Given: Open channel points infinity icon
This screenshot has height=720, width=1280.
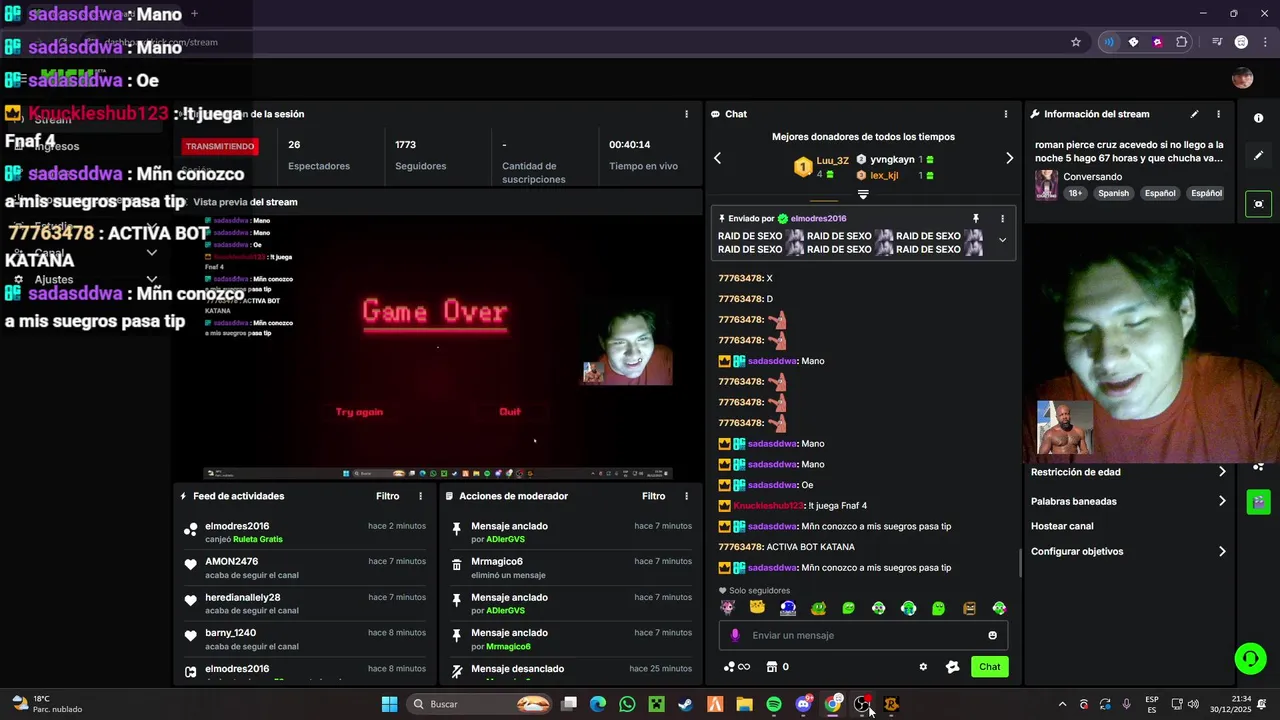Looking at the screenshot, I should point(737,667).
